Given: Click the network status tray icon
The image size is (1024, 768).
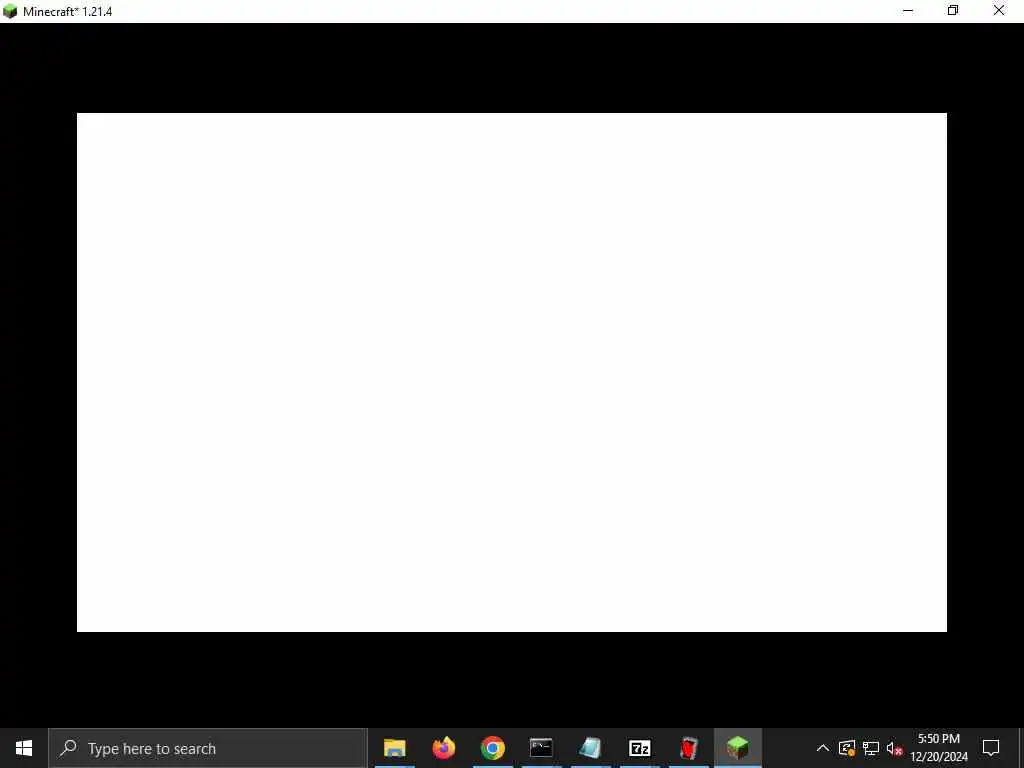Looking at the screenshot, I should tap(871, 748).
